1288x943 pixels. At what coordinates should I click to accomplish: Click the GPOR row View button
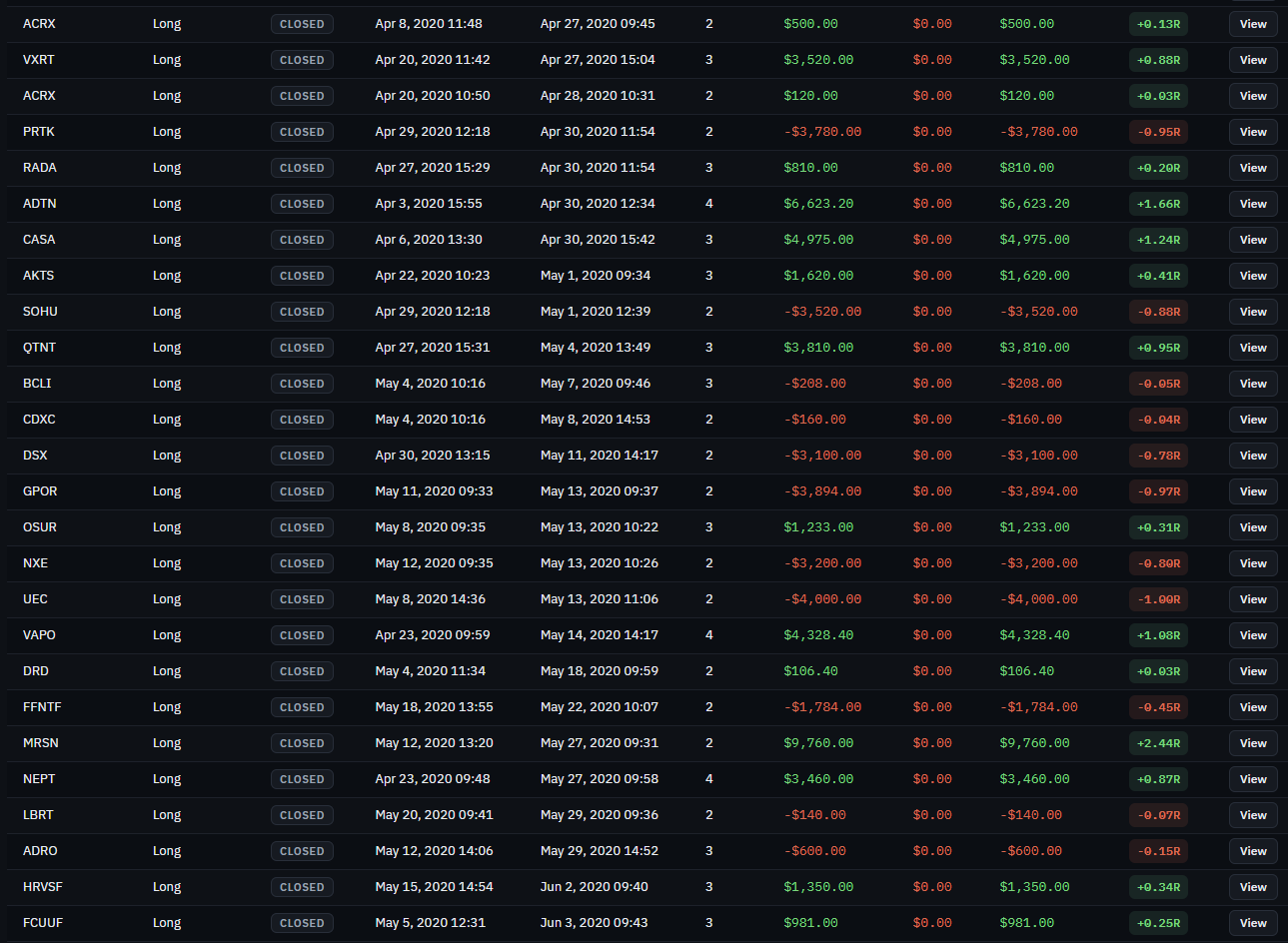click(1253, 491)
